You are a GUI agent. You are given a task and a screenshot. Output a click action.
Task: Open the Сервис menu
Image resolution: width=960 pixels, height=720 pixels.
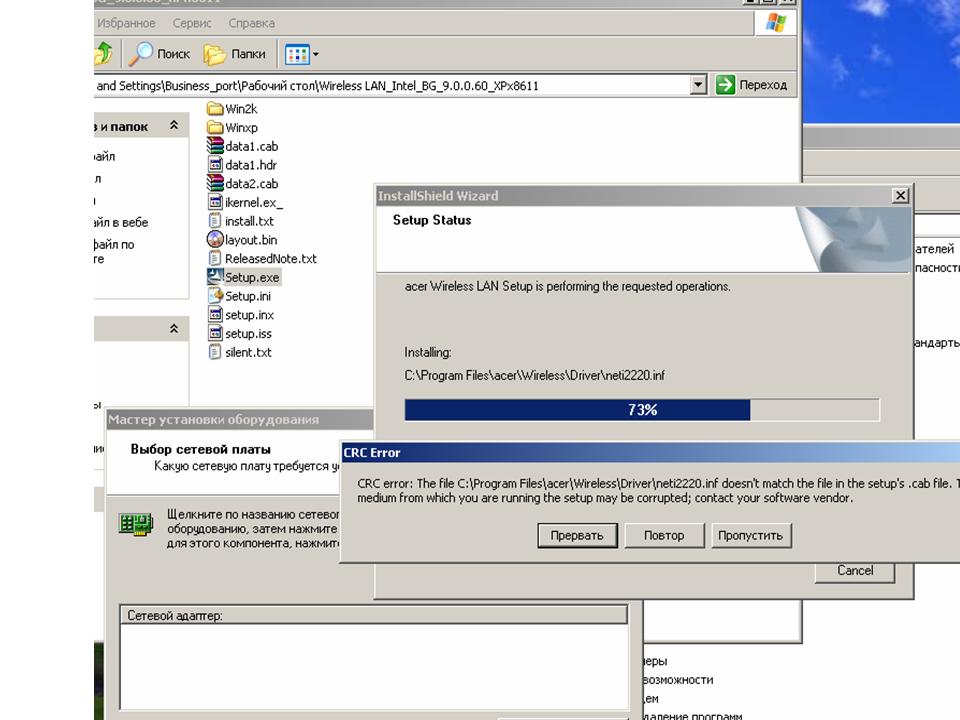click(x=192, y=23)
